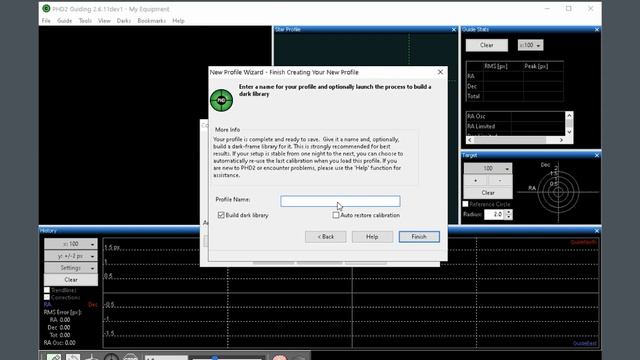
Task: Enable the Corrections checkbox
Action: click(47, 298)
